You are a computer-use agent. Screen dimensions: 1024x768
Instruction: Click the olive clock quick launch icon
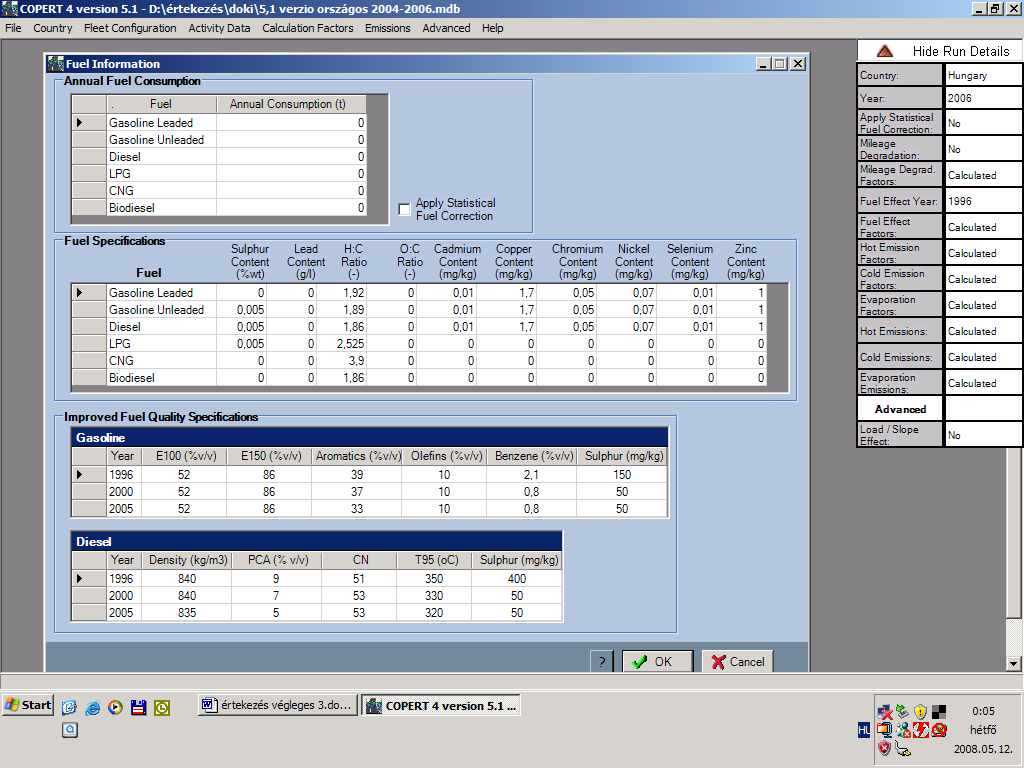[162, 707]
